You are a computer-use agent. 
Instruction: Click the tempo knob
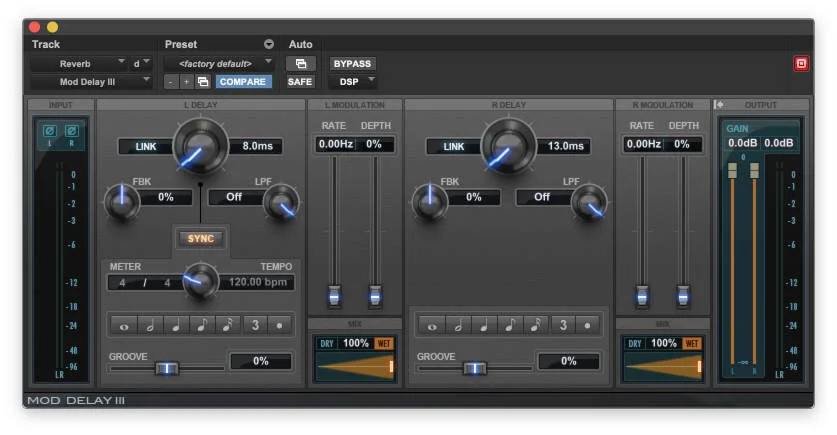(x=201, y=281)
